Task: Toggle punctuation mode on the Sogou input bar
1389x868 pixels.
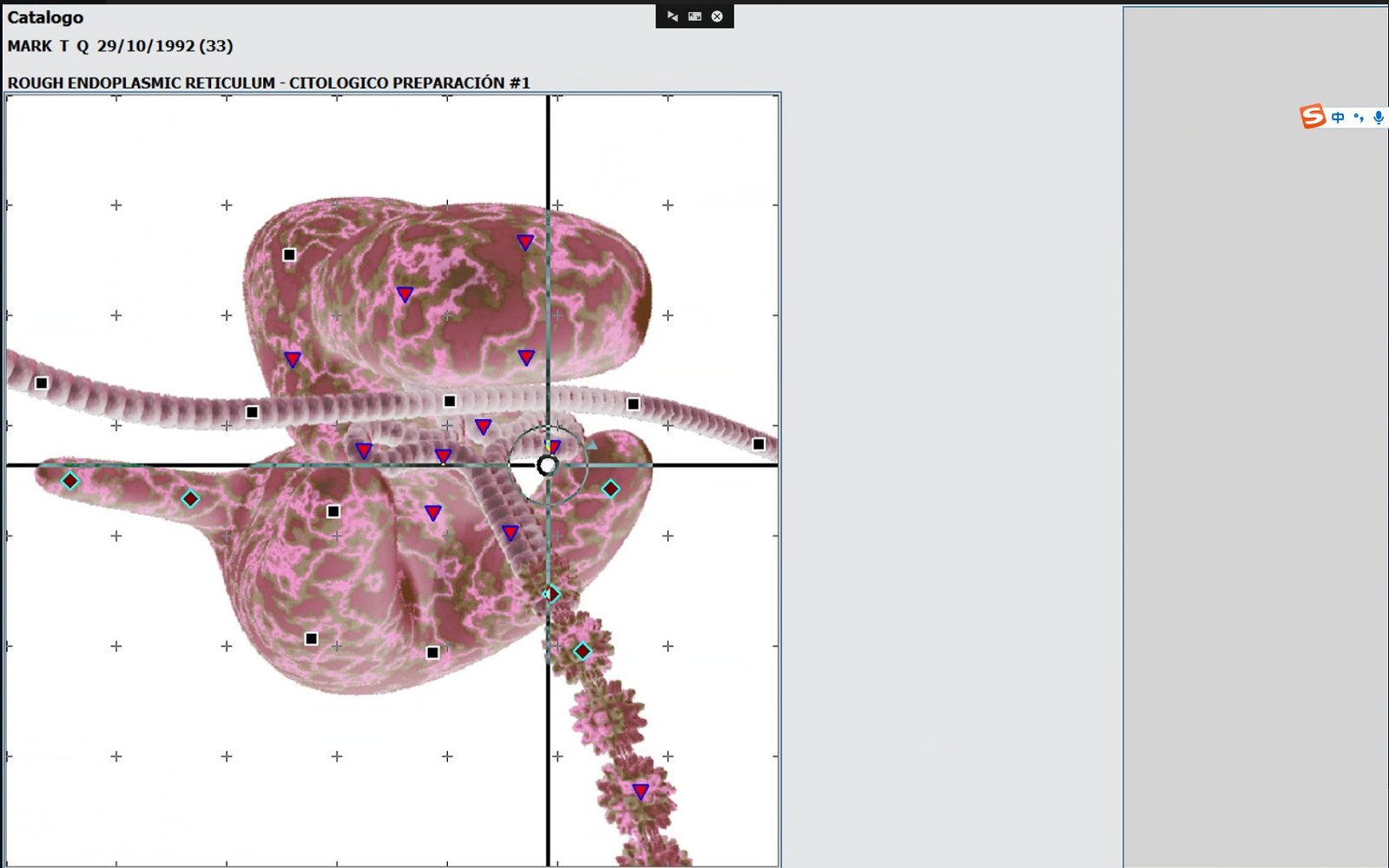Action: tap(1358, 116)
